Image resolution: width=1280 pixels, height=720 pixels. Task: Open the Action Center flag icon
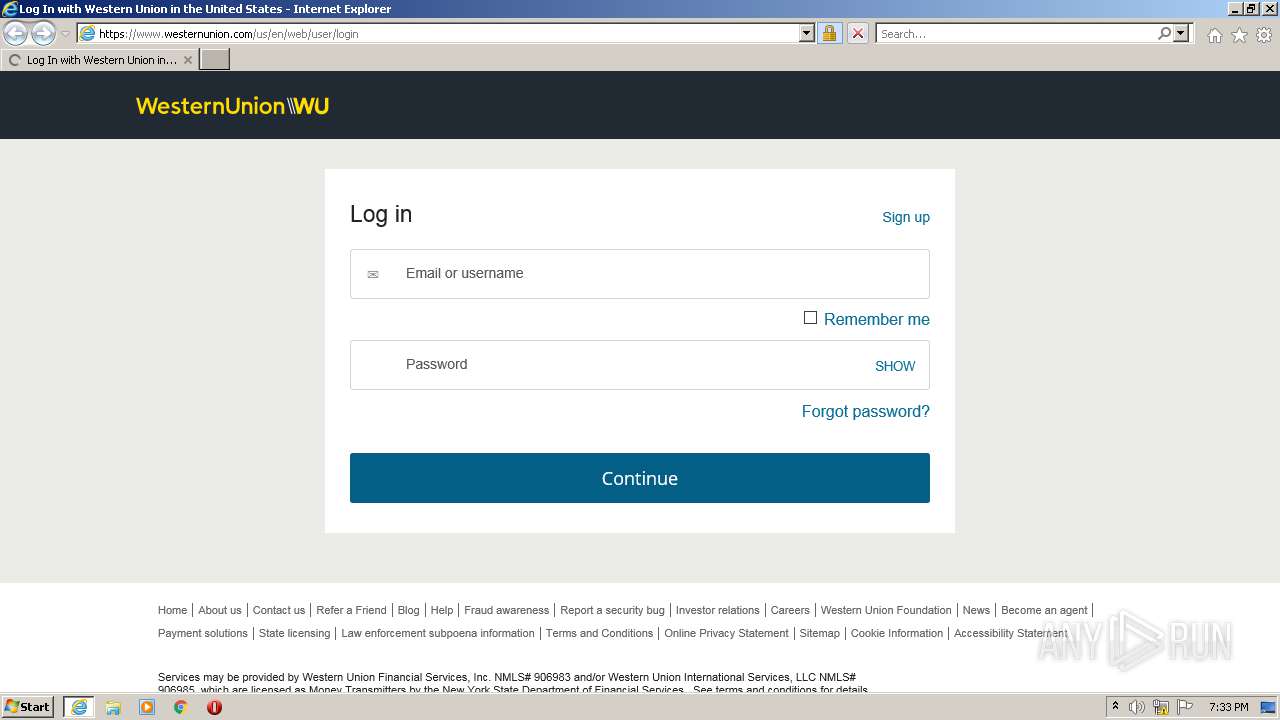[1185, 707]
